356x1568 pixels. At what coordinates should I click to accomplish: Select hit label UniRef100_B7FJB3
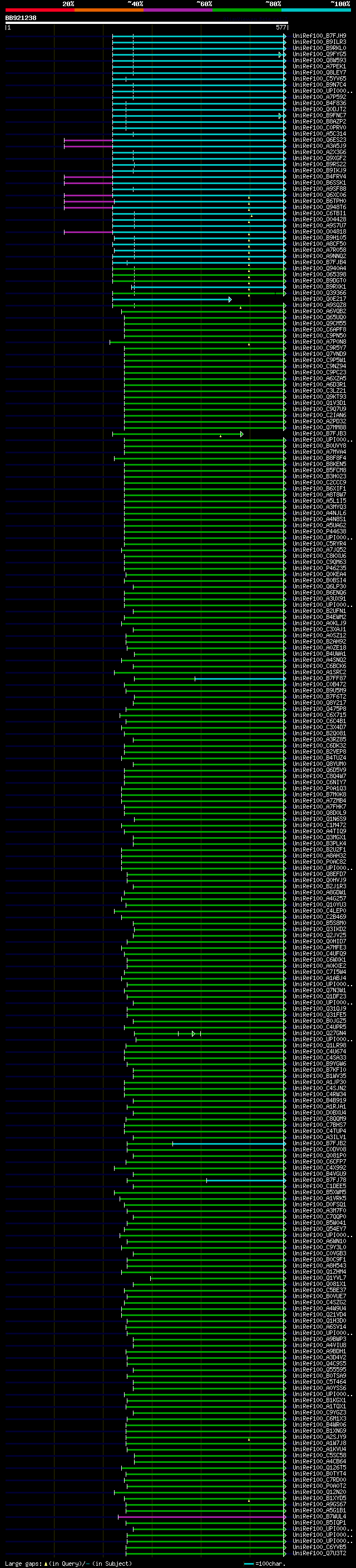(319, 434)
